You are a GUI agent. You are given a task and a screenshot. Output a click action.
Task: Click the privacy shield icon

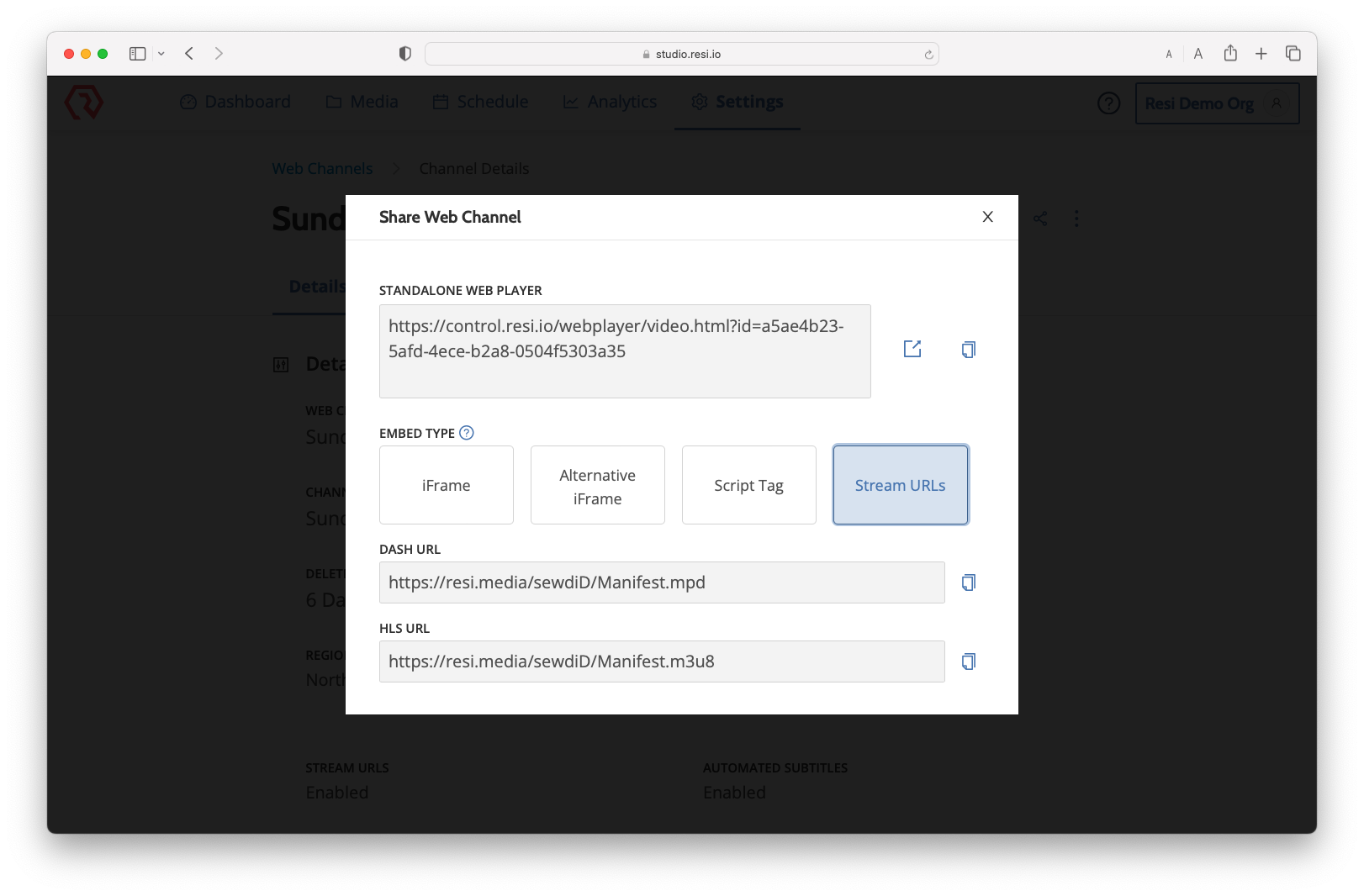(405, 54)
